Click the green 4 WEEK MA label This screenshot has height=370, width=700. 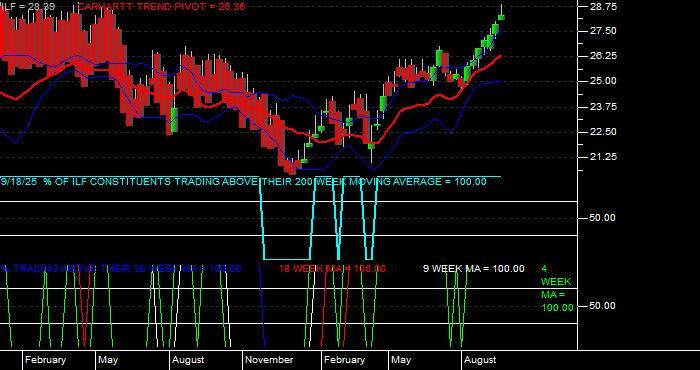(557, 288)
